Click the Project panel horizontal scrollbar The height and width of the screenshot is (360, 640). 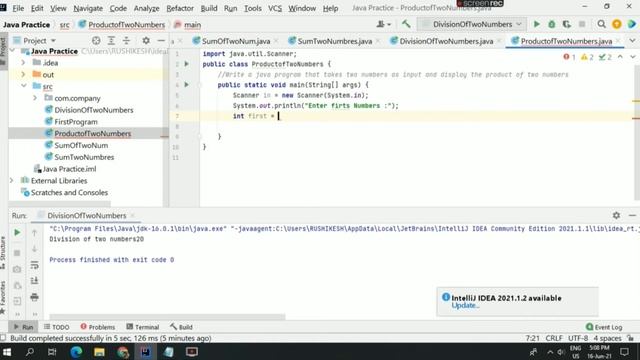[60, 203]
